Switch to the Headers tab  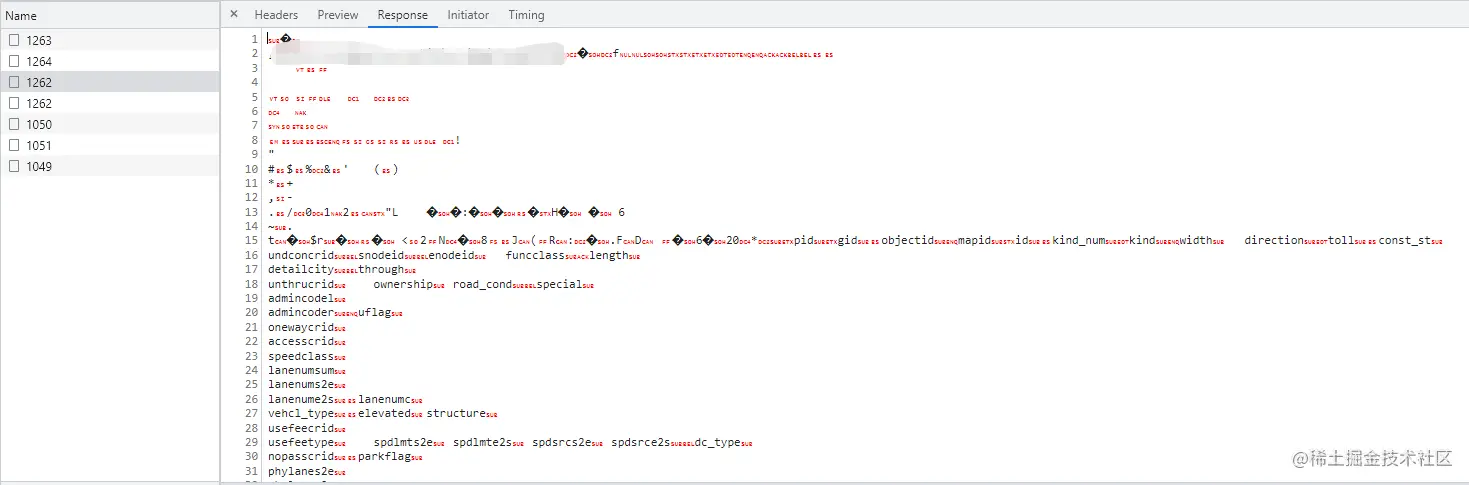[x=276, y=15]
